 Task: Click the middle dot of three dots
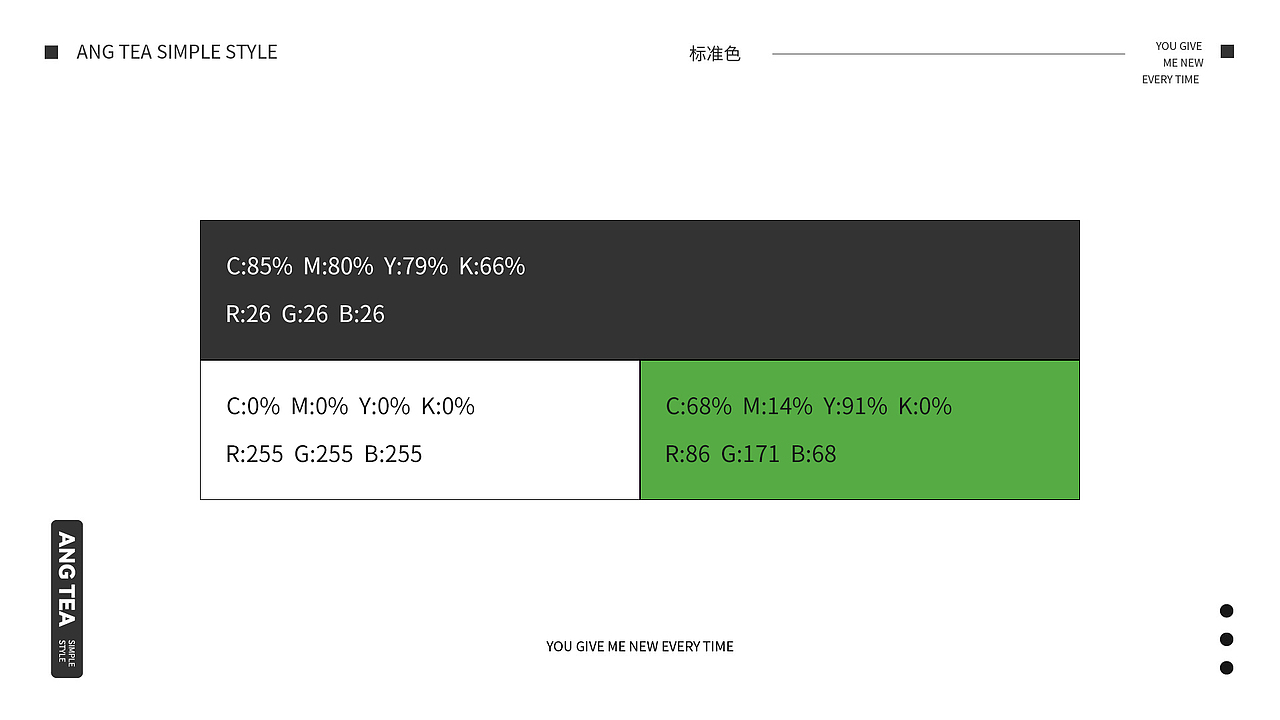point(1226,639)
